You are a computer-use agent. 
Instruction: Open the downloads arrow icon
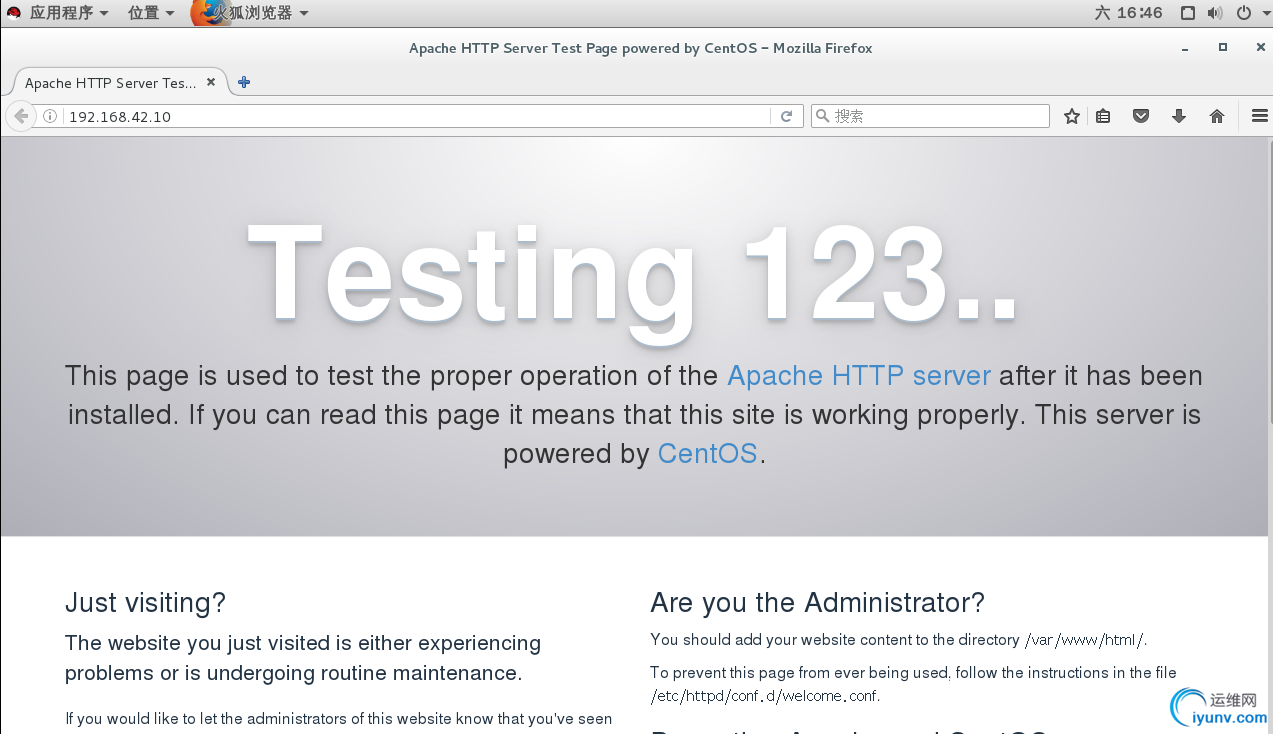pos(1179,116)
